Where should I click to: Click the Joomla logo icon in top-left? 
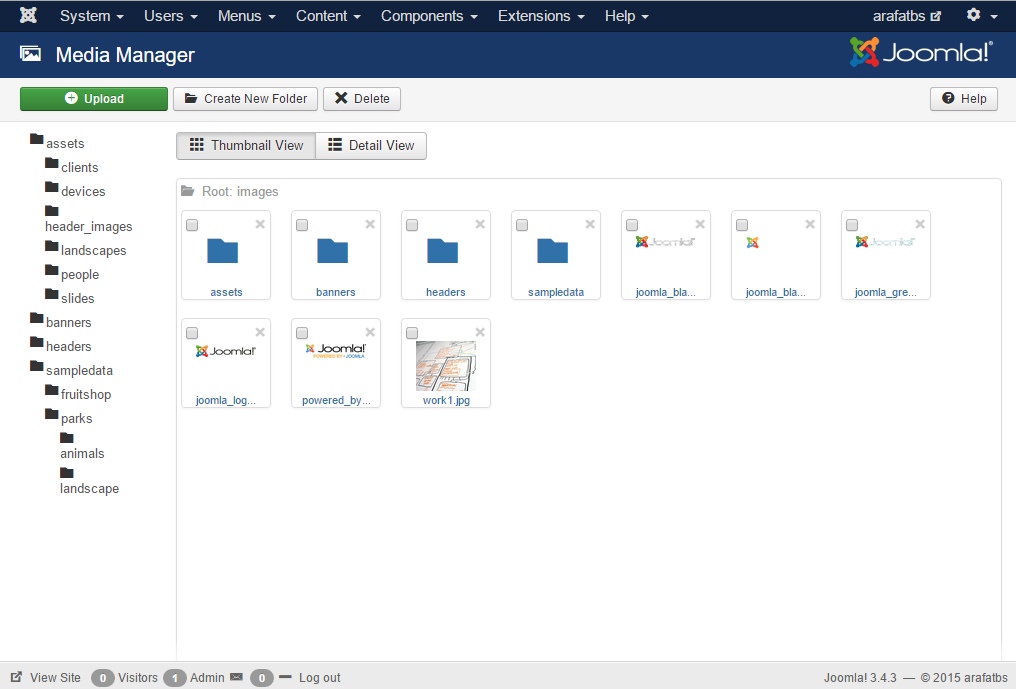click(29, 16)
